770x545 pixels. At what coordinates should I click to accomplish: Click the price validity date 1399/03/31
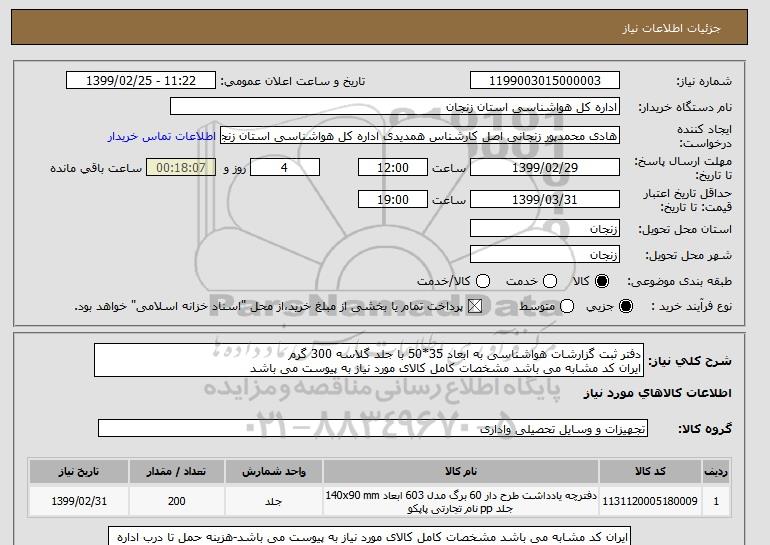(545, 199)
